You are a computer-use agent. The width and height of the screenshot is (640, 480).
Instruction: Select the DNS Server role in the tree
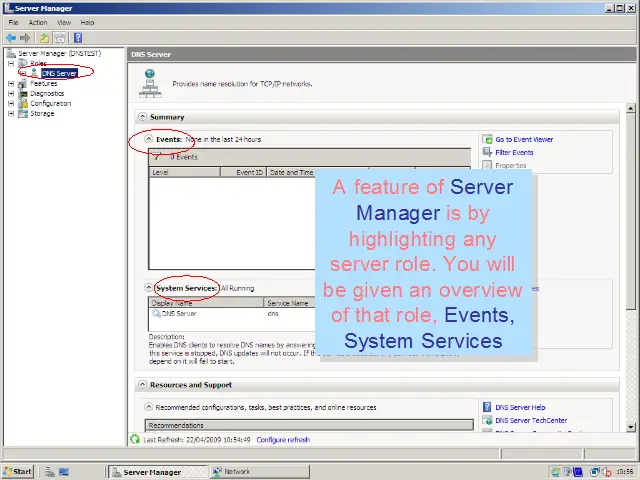click(59, 73)
